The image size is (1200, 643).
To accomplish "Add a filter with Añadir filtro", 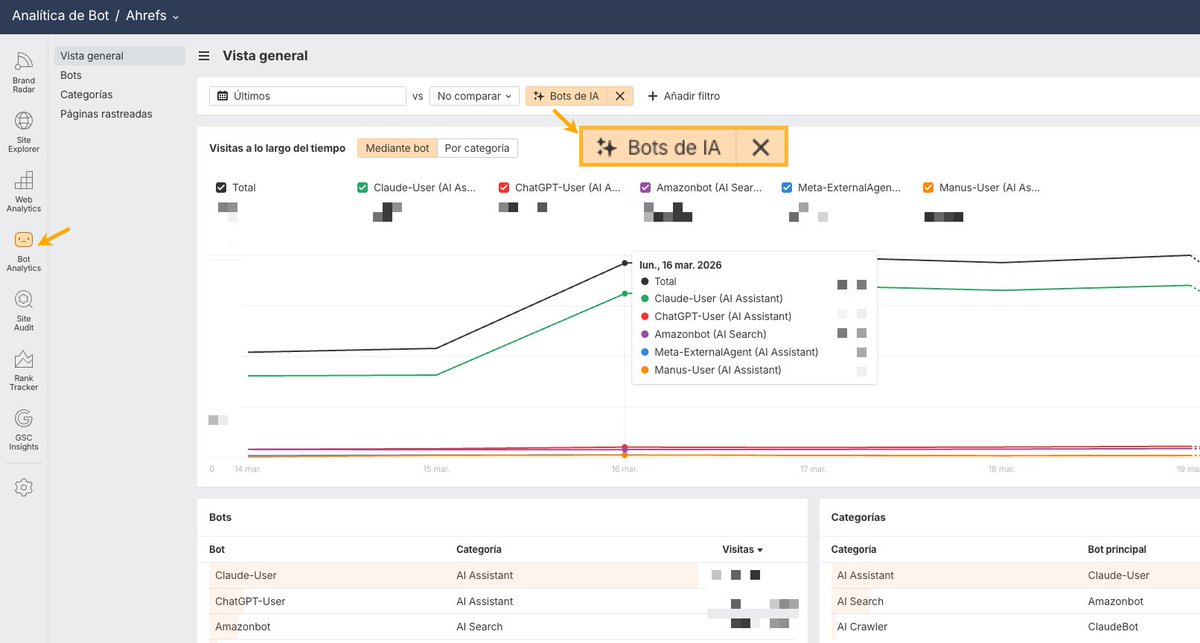I will click(x=684, y=96).
